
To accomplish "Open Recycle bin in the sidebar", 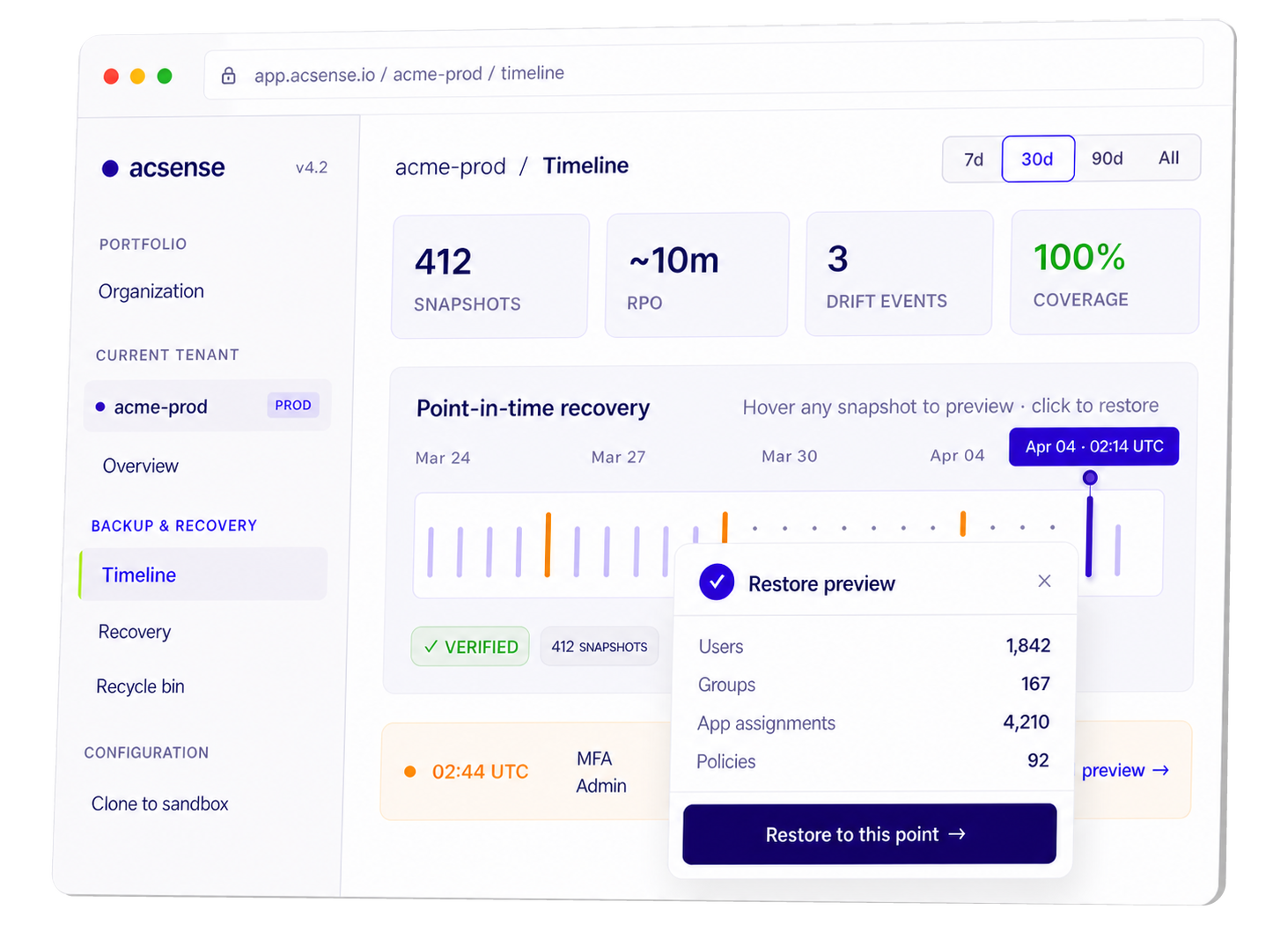I will click(141, 686).
